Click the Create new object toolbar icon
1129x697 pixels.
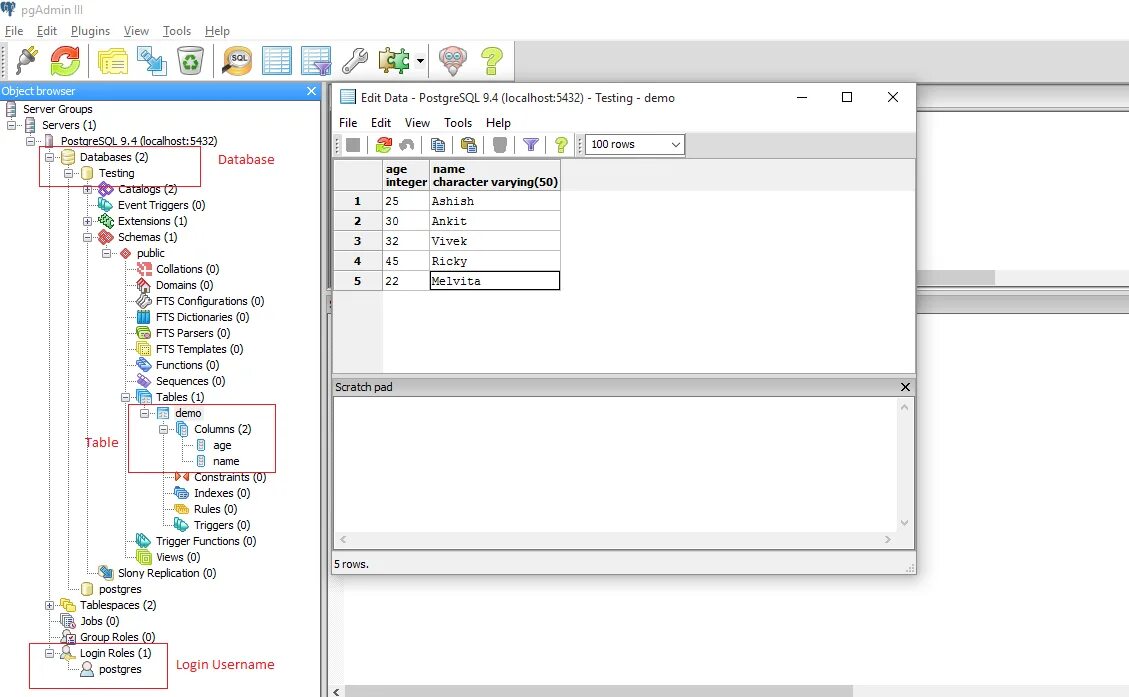coord(152,61)
